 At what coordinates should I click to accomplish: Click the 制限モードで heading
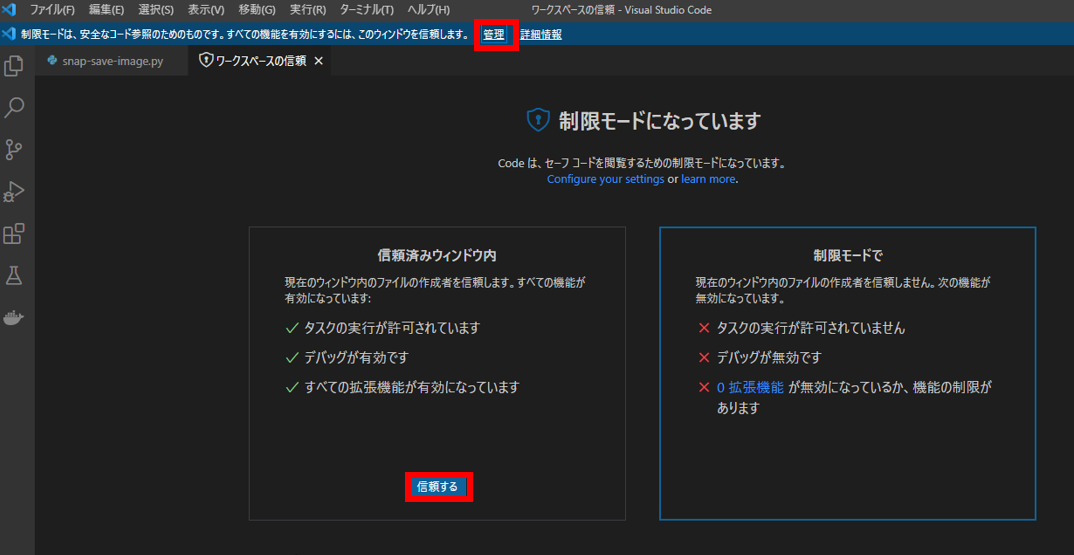pos(848,256)
